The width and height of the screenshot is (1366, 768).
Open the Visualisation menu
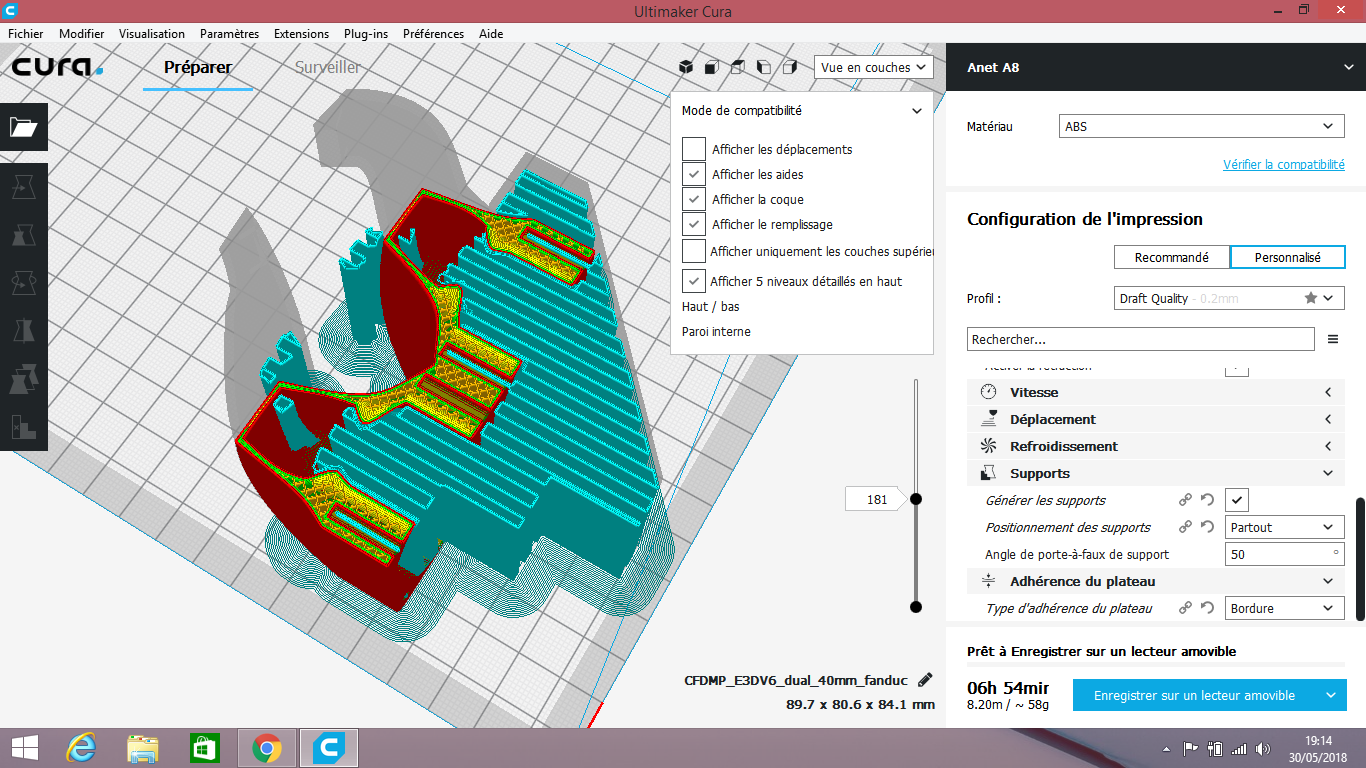[x=152, y=33]
